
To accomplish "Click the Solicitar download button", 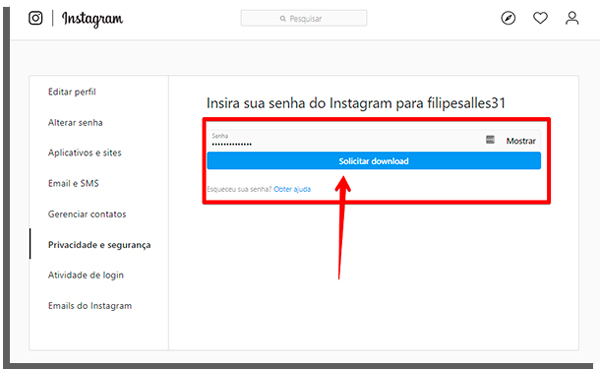I will click(374, 161).
